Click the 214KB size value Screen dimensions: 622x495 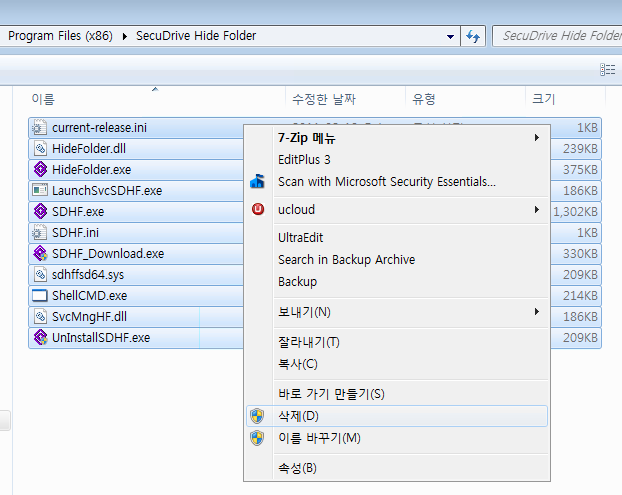tap(580, 296)
